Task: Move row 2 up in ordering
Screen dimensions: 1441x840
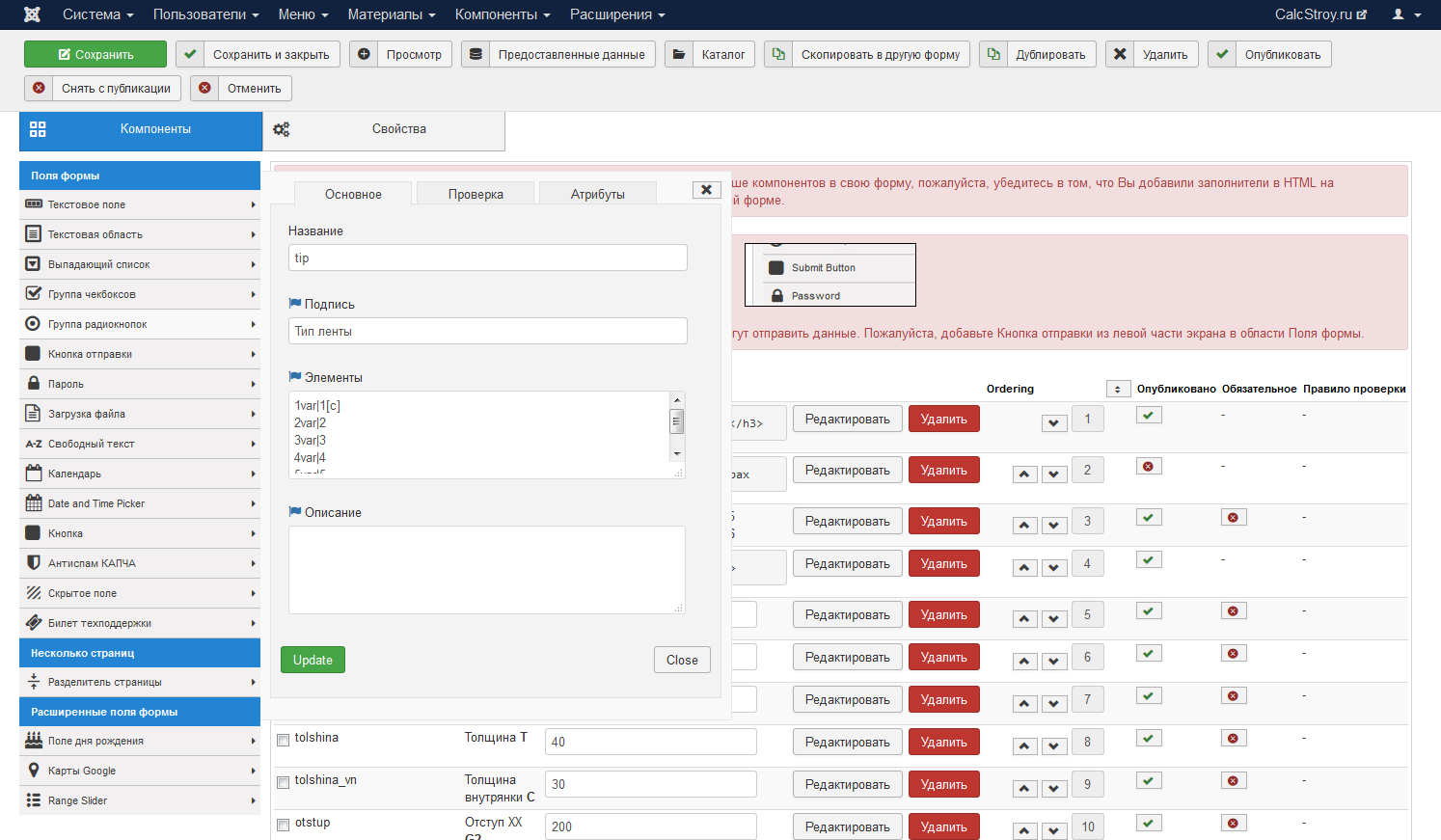Action: pyautogui.click(x=1024, y=474)
